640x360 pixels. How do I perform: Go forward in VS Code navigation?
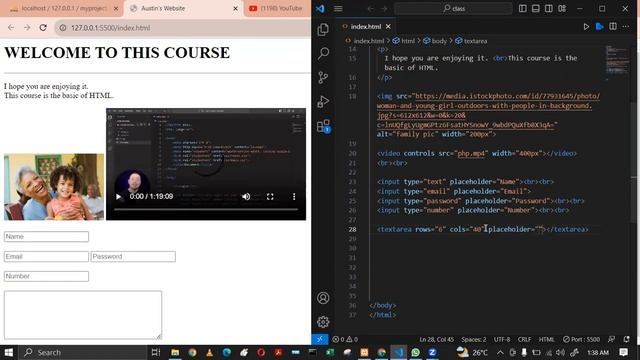[384, 8]
